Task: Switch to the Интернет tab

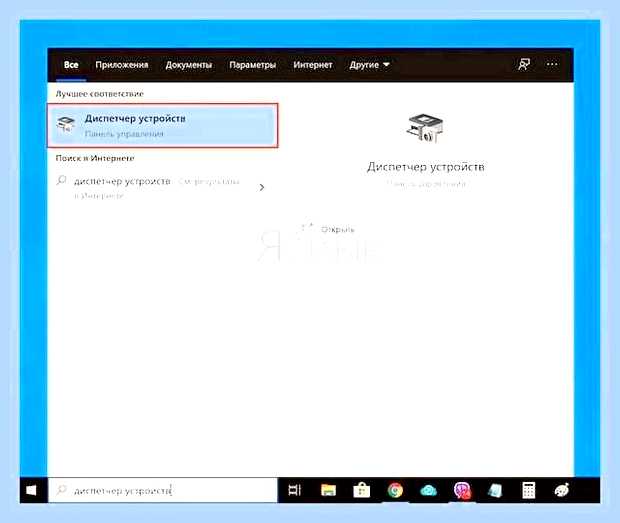Action: click(313, 65)
